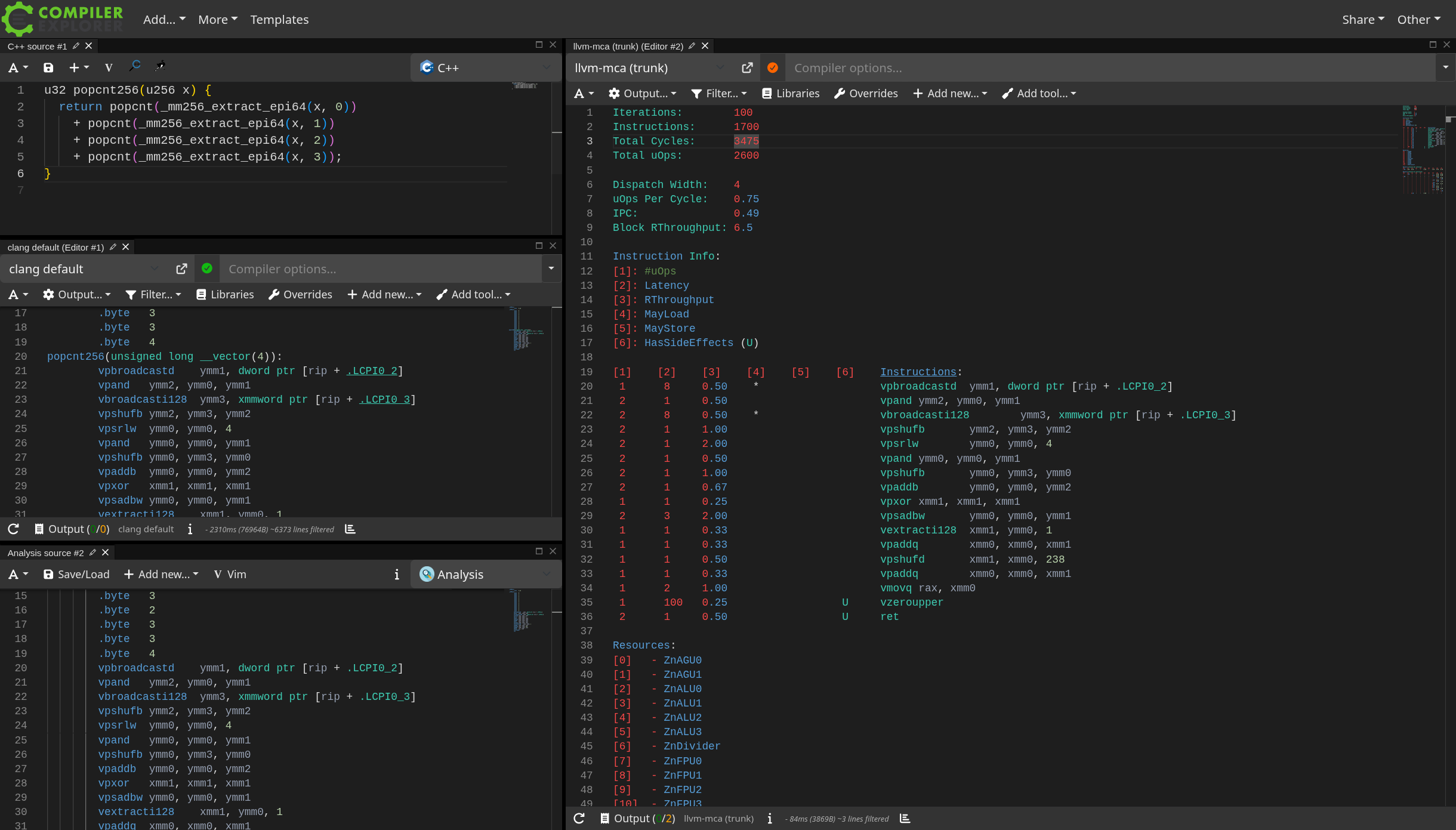1456x830 pixels.
Task: Open the Filter dropdown in llvm-mca pane
Action: (x=719, y=94)
